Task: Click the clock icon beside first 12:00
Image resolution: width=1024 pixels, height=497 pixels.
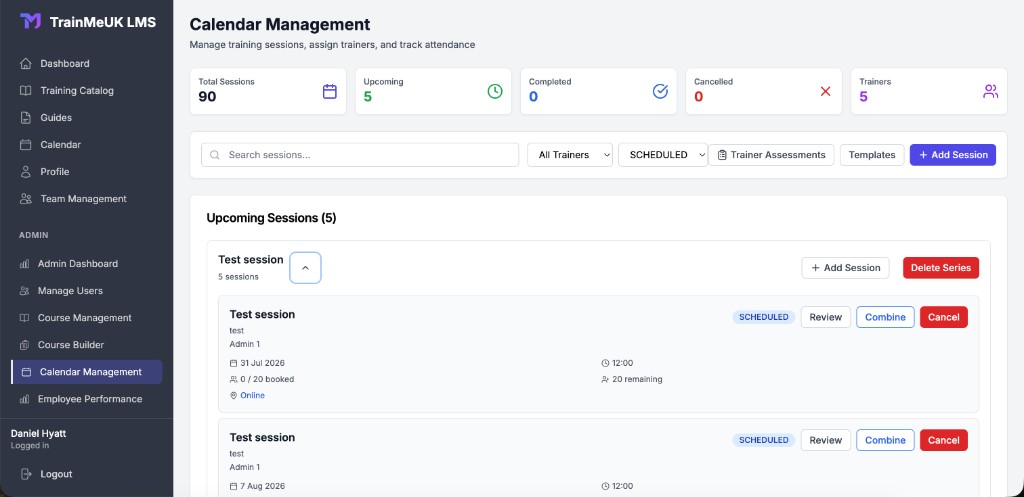Action: click(x=605, y=363)
